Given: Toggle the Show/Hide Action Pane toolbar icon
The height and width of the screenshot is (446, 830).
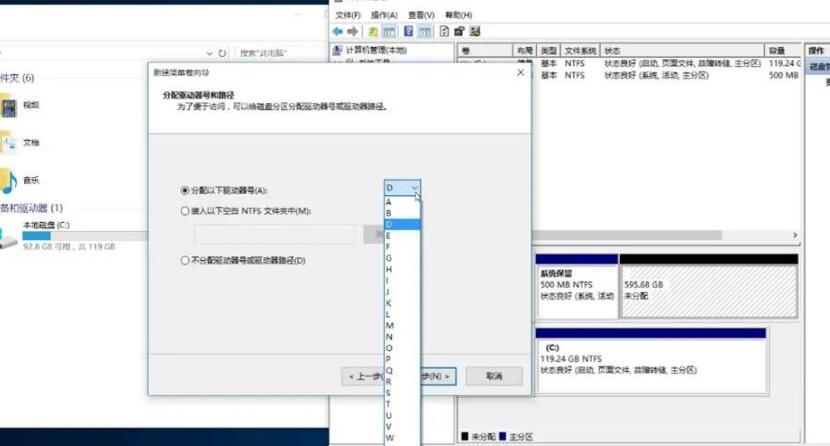Looking at the screenshot, I should [x=425, y=32].
